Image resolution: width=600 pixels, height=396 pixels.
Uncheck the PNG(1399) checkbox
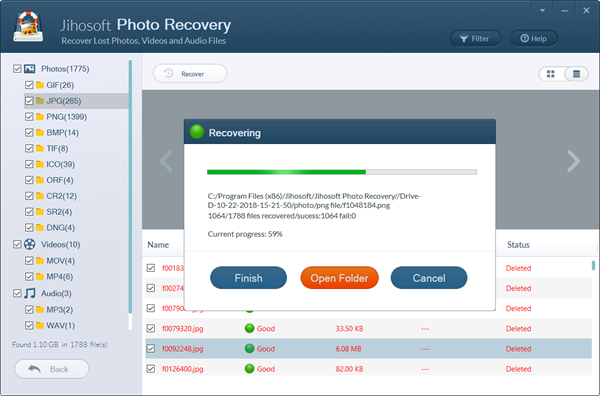click(29, 117)
